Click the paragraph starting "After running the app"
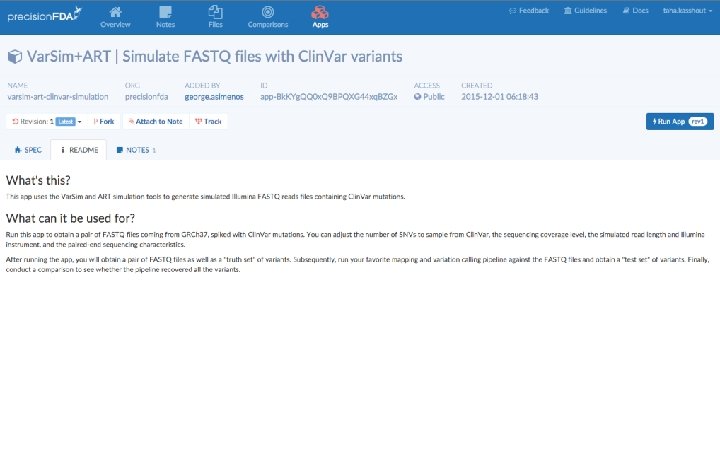 pyautogui.click(x=357, y=264)
